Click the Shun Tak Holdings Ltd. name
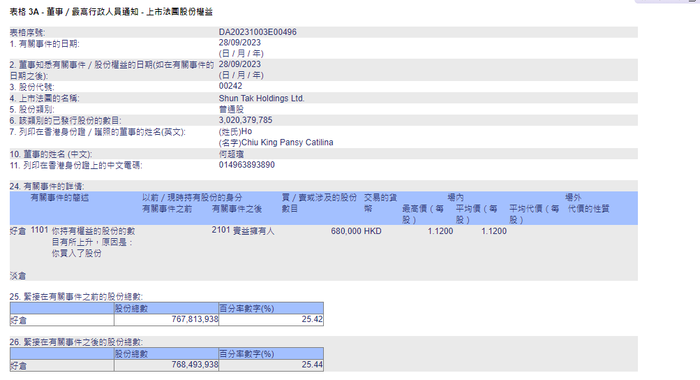This screenshot has height=380, width=700. pyautogui.click(x=262, y=98)
